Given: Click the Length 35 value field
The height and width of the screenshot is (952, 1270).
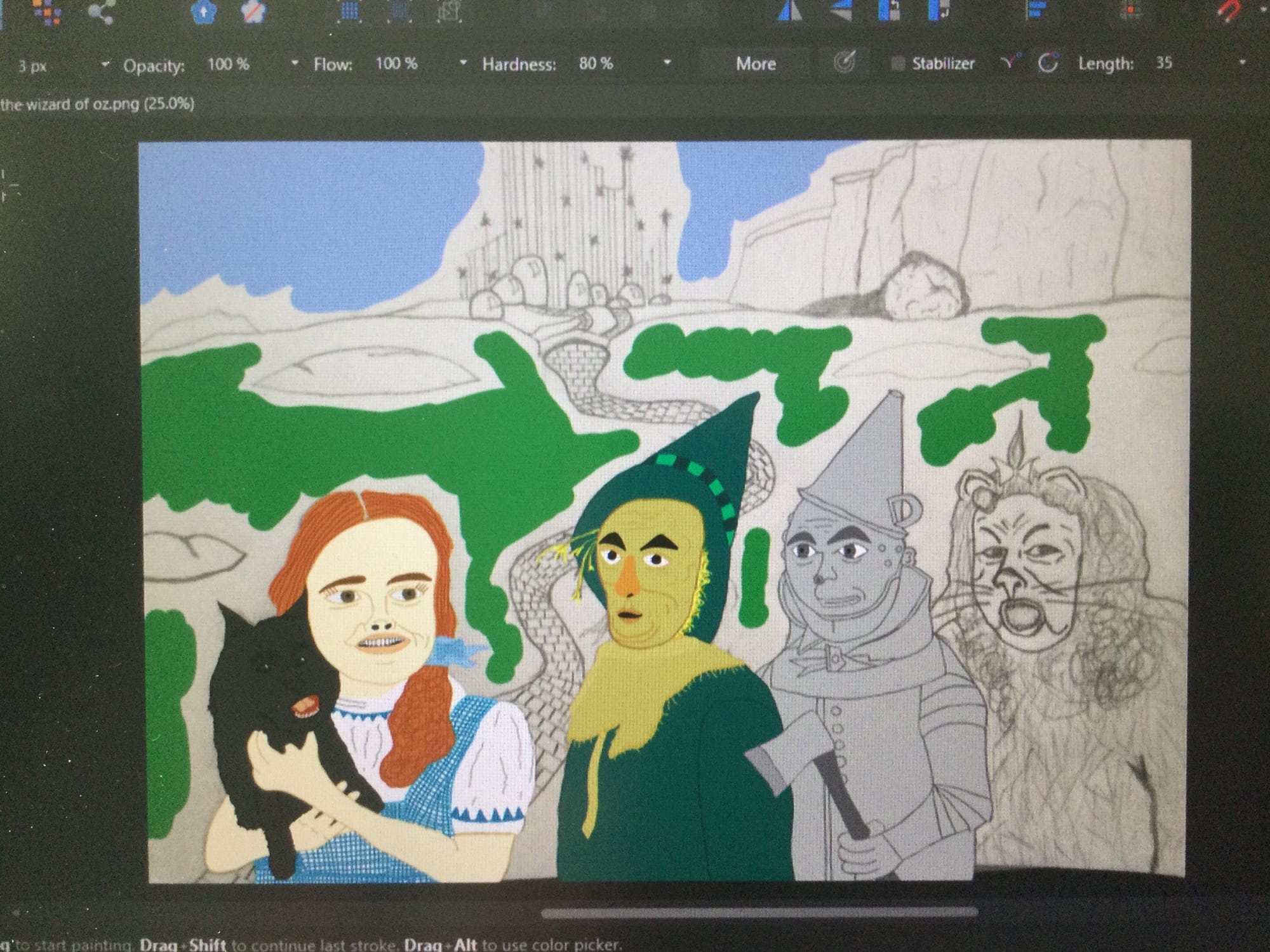Looking at the screenshot, I should [x=1164, y=63].
